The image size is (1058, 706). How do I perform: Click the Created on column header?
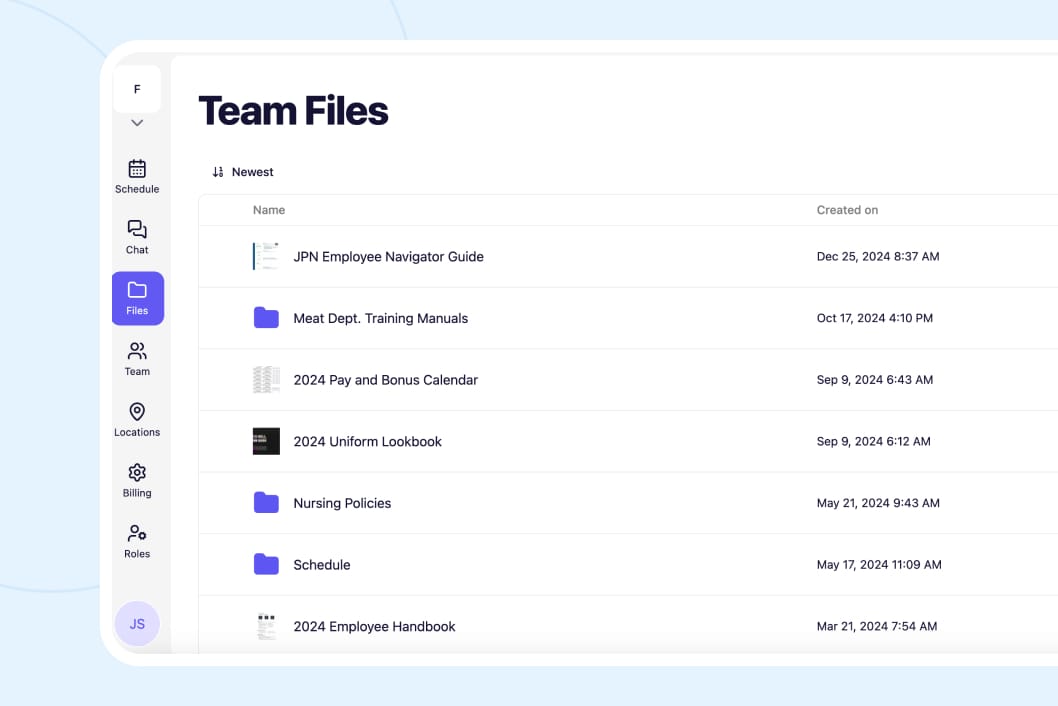tap(847, 210)
